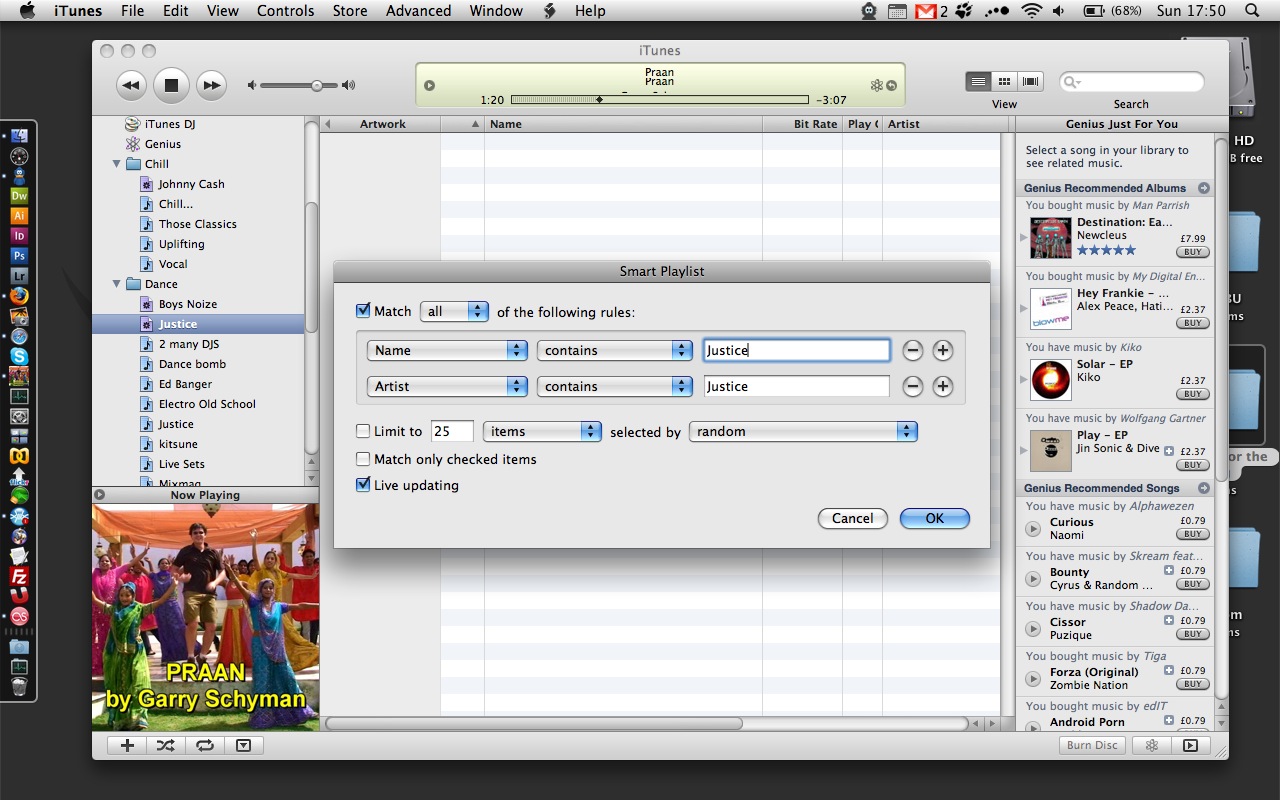Adjust the volume slider knob
Image resolution: width=1280 pixels, height=800 pixels.
click(x=316, y=86)
